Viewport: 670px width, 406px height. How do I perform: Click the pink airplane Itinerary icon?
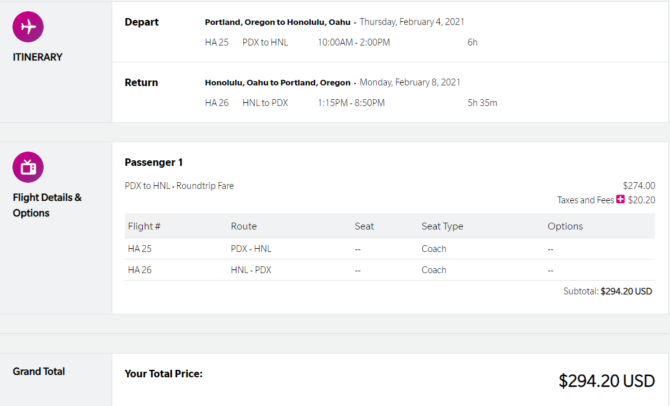point(28,26)
